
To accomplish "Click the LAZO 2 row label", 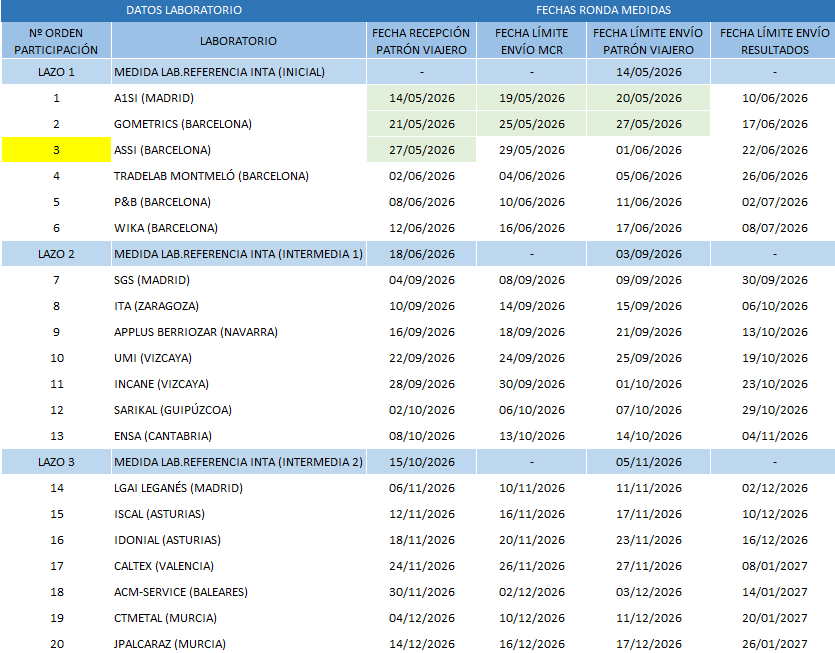I will coord(56,254).
